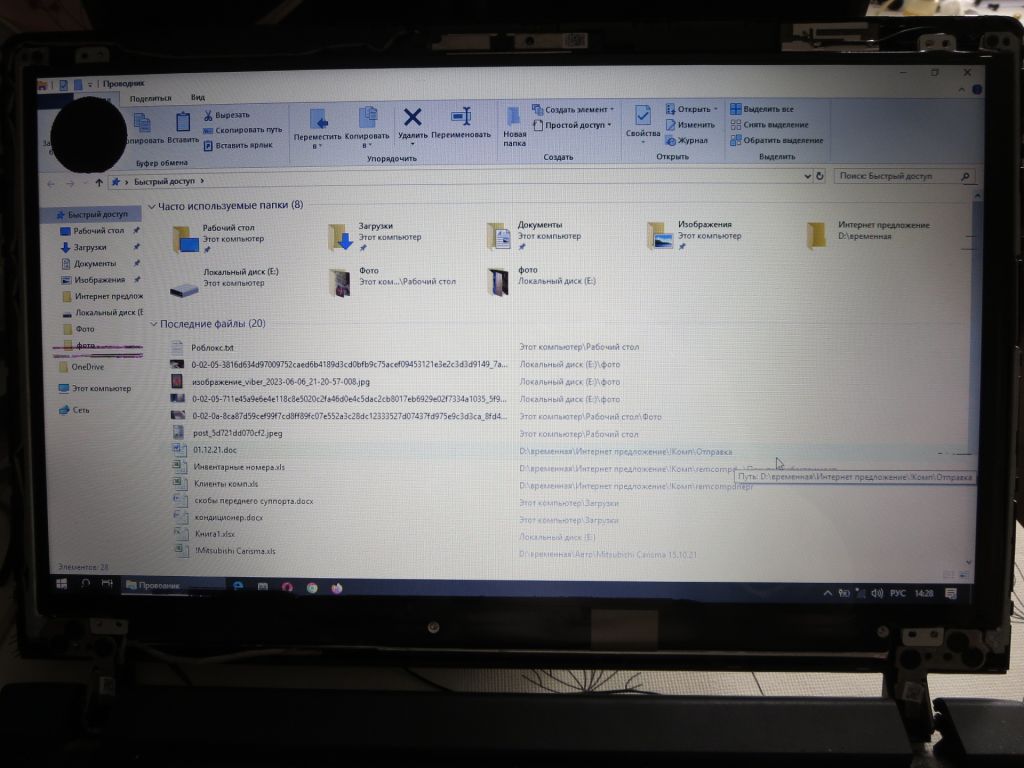Click the refresh icon beside the address bar
1024x768 pixels.
[820, 176]
